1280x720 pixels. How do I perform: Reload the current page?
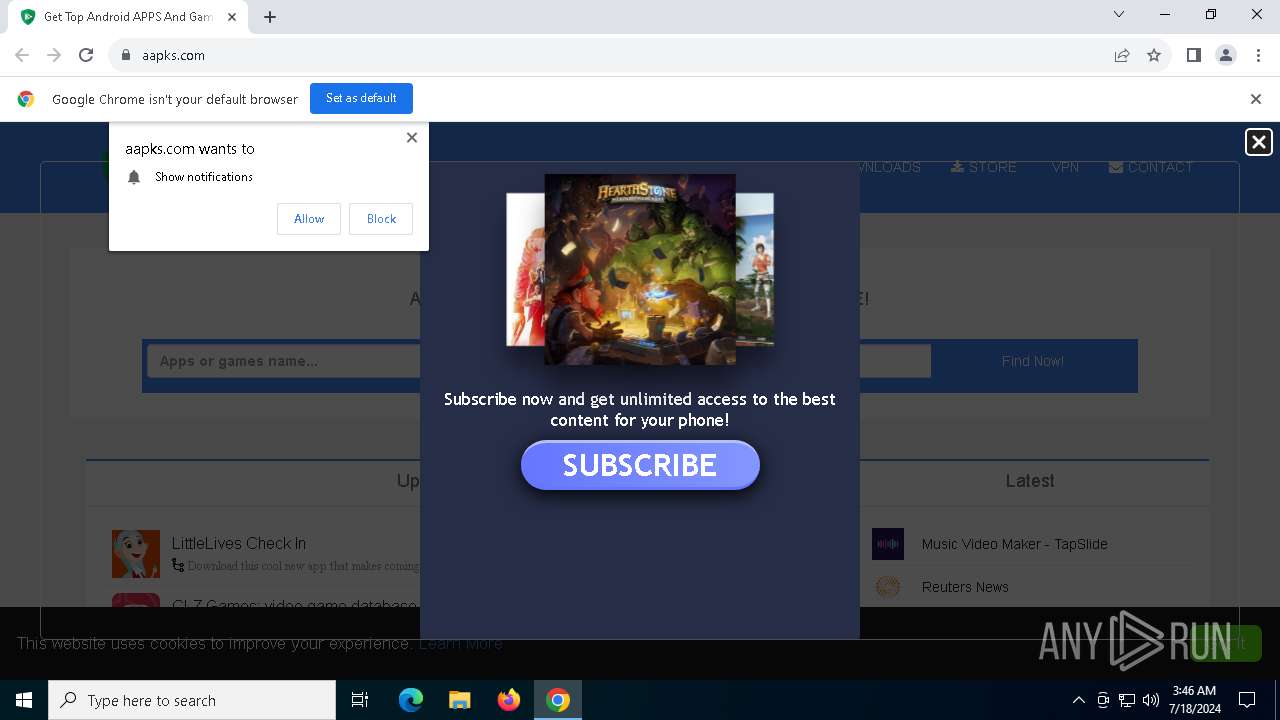(86, 55)
